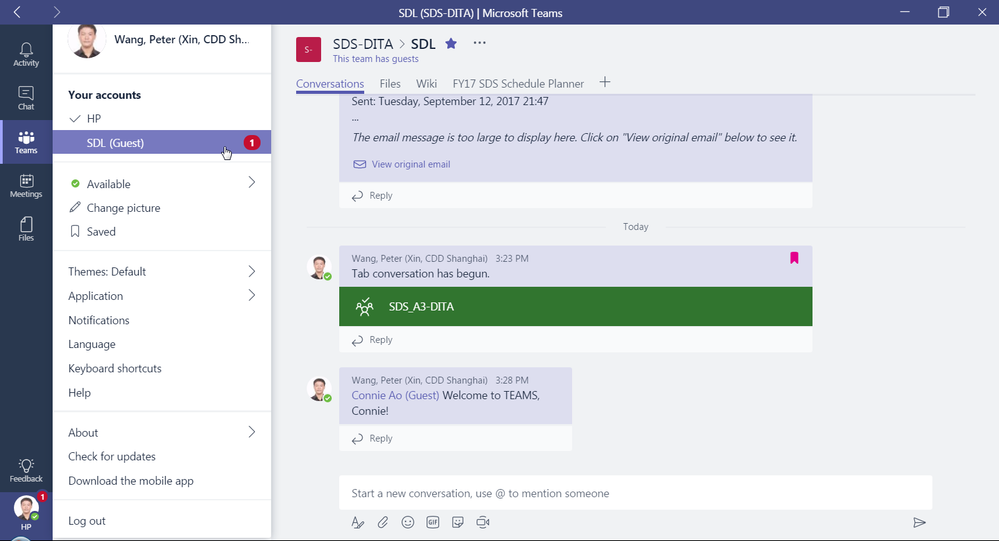Toggle the pink saved bookmark on message
999x541 pixels.
click(x=794, y=257)
